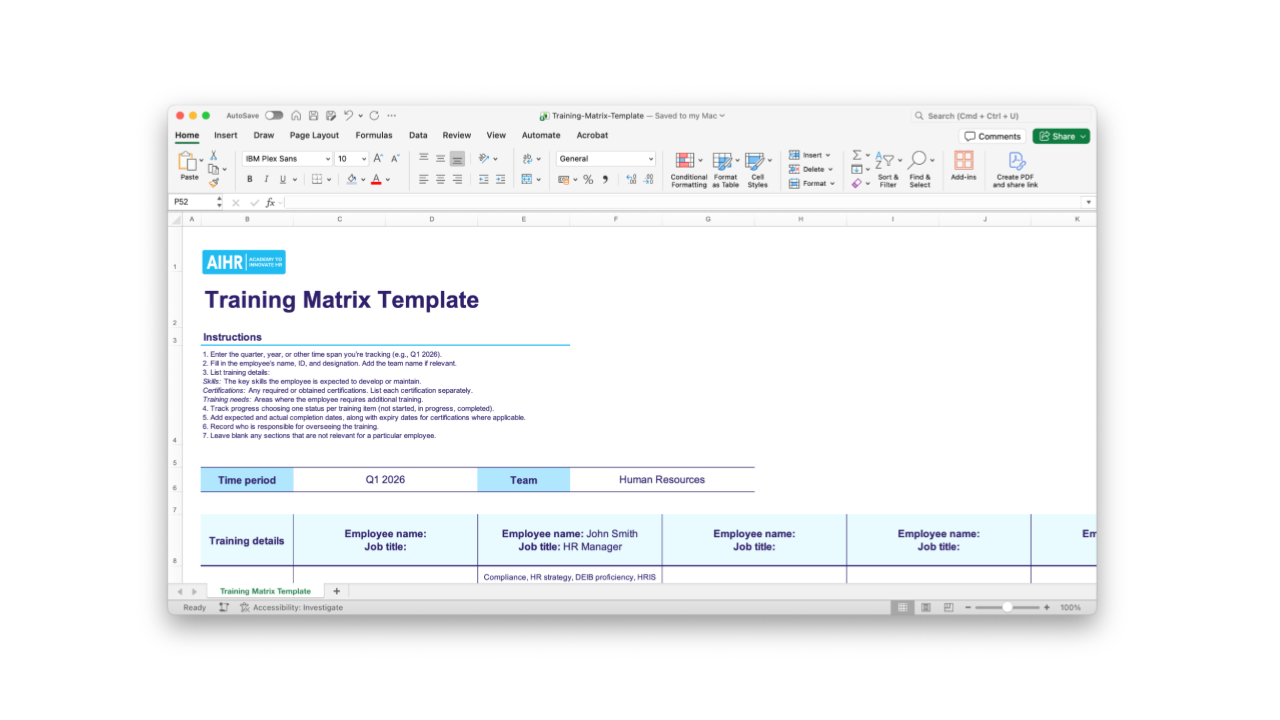Apply percent style to the cell

(588, 180)
